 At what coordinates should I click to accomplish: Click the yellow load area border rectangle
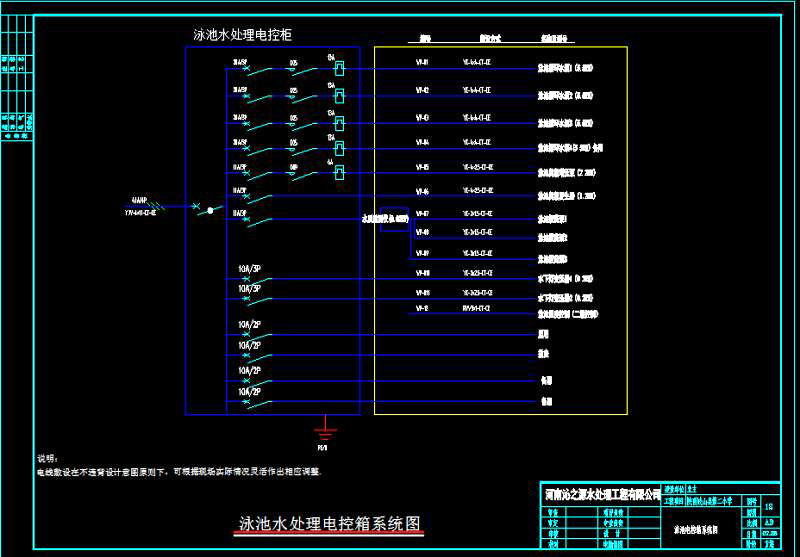tap(627, 230)
